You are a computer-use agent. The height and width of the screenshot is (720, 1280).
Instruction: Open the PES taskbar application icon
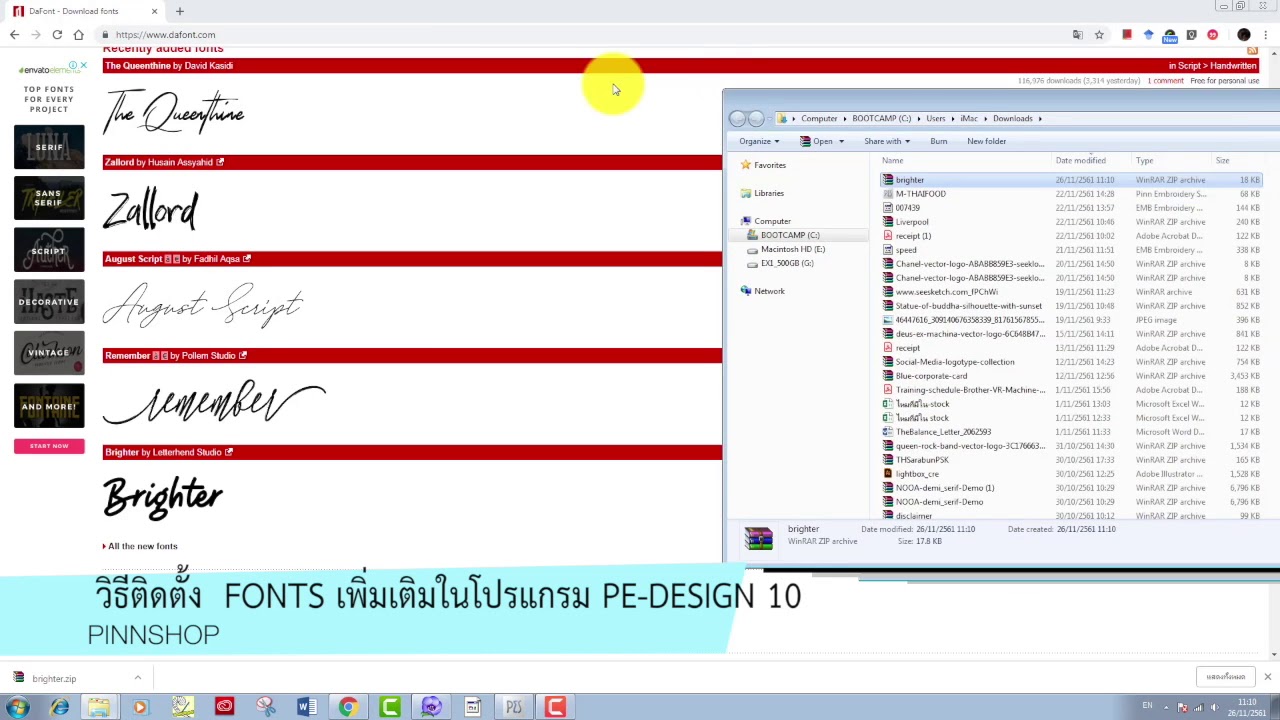tap(513, 707)
